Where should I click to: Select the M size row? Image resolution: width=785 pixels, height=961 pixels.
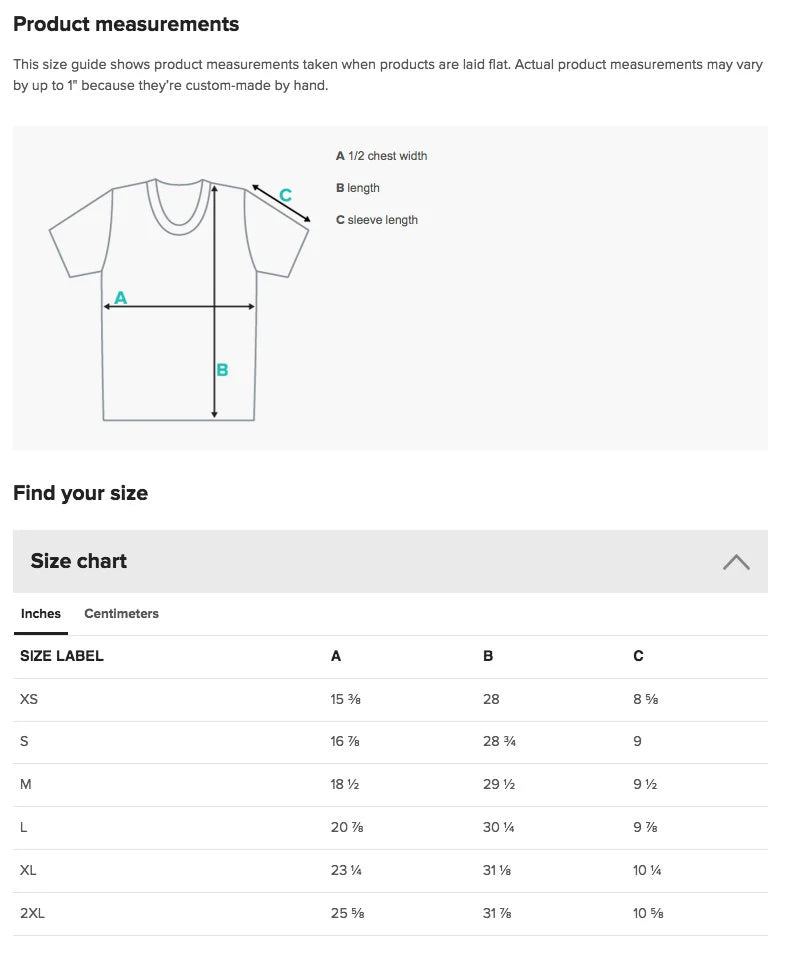pyautogui.click(x=27, y=784)
